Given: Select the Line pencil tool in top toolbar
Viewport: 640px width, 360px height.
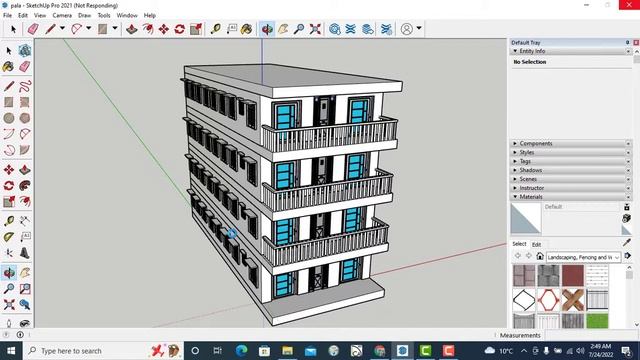Looking at the screenshot, I should [50, 29].
